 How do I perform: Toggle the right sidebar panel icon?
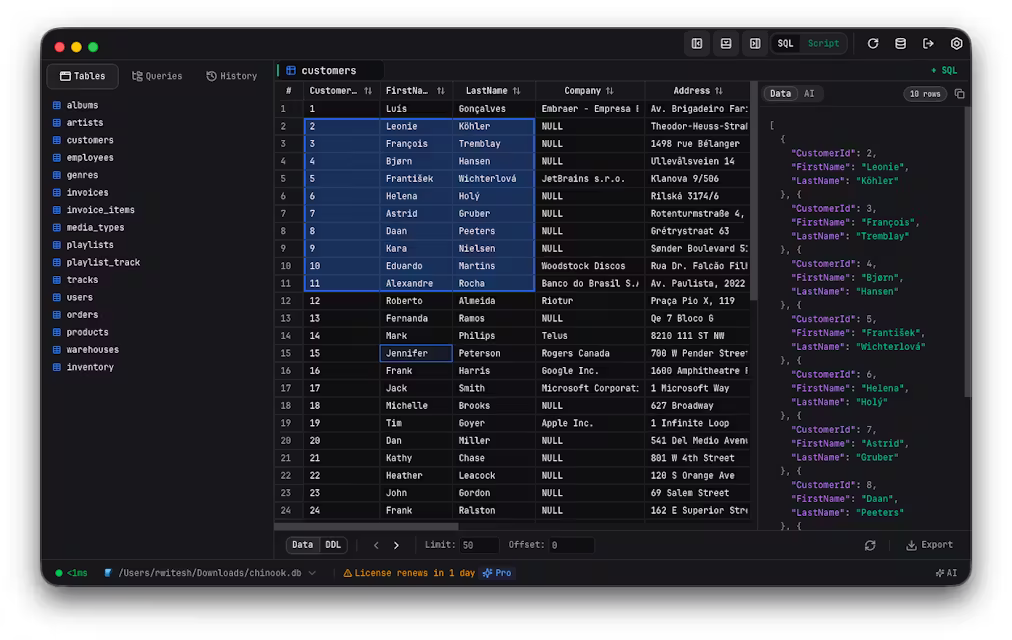754,44
